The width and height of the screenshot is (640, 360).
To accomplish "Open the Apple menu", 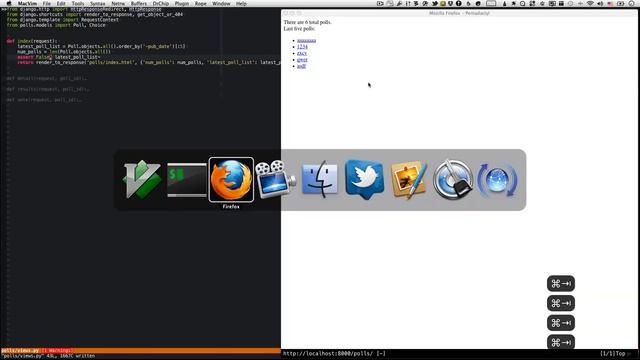I will pyautogui.click(x=9, y=3).
